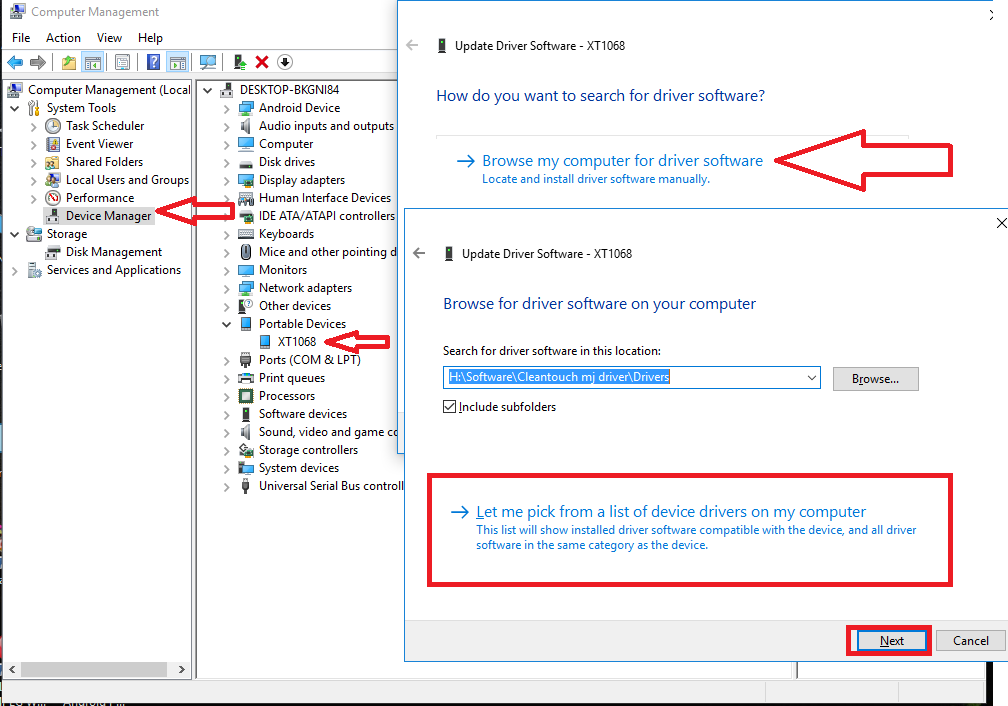Open device Properties via the toolbar icon
1008x706 pixels.
coord(121,61)
